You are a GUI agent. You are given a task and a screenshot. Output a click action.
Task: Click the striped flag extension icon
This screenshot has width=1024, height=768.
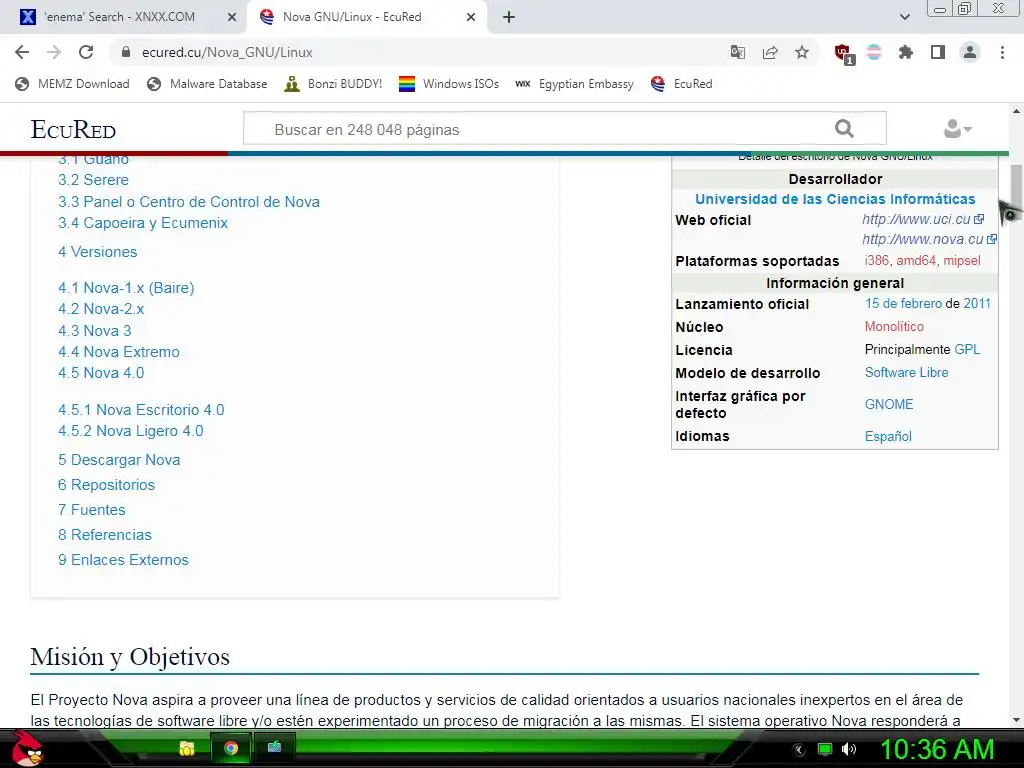[874, 52]
